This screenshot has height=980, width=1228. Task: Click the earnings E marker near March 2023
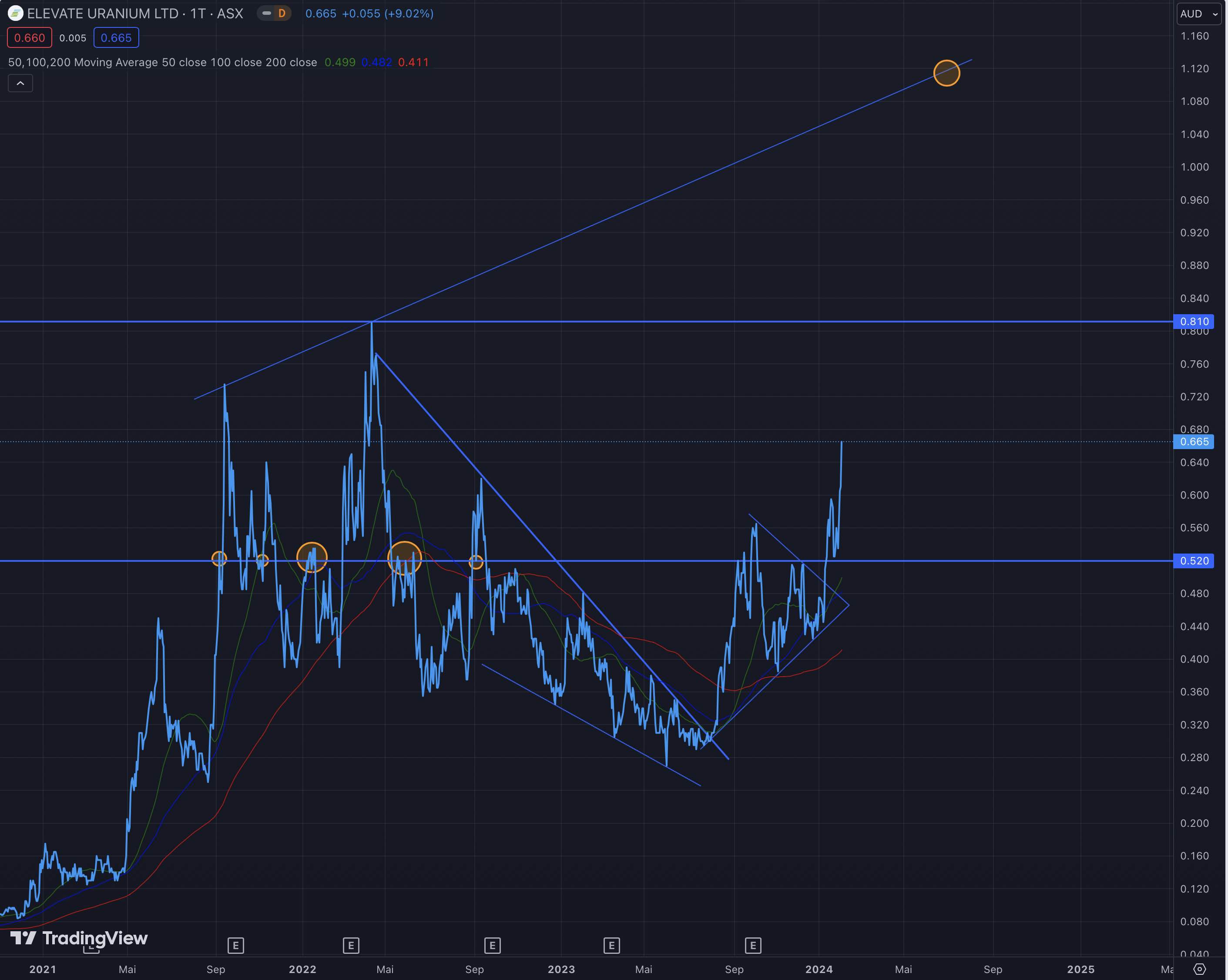[611, 946]
